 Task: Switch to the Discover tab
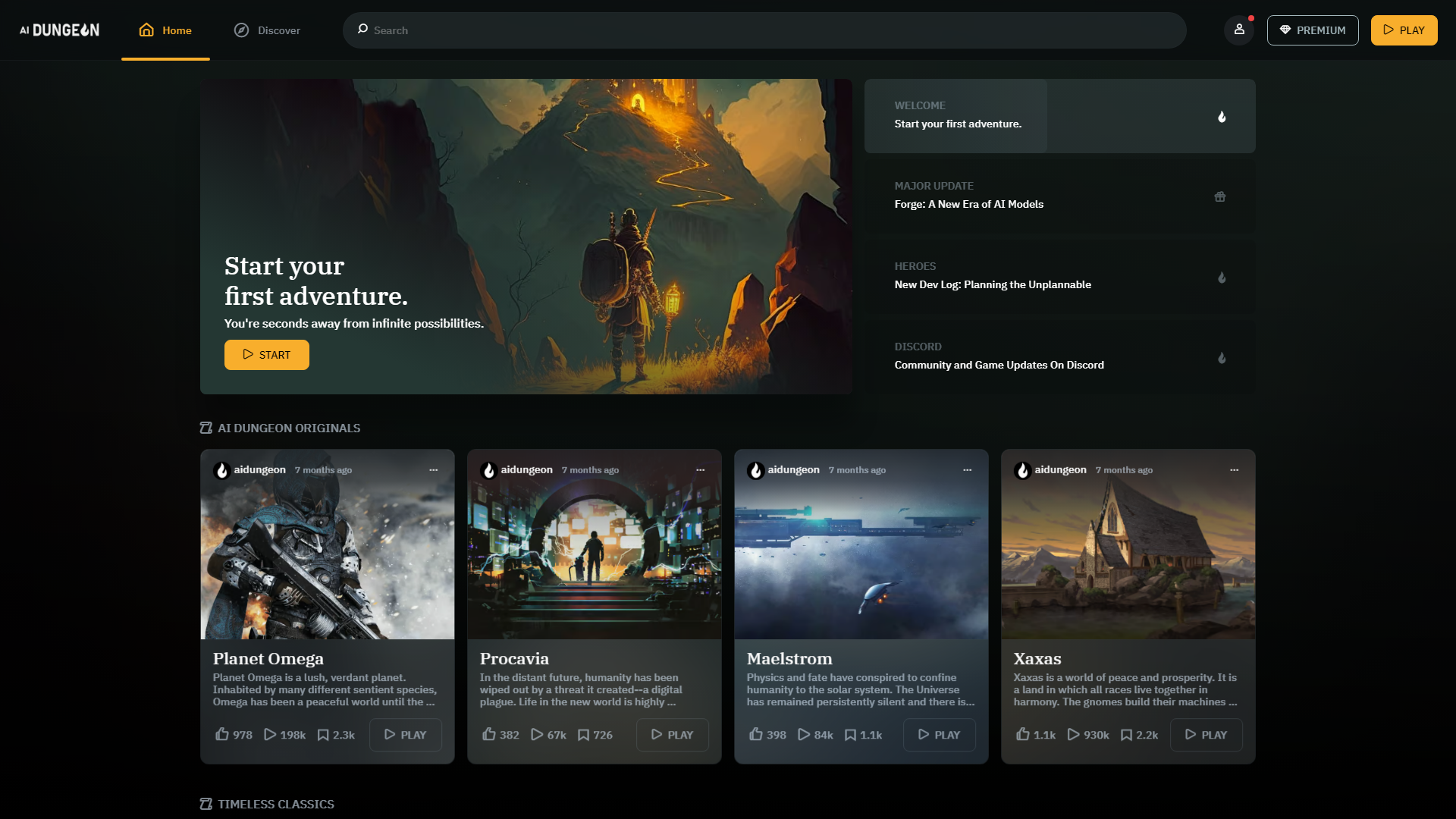(x=267, y=30)
